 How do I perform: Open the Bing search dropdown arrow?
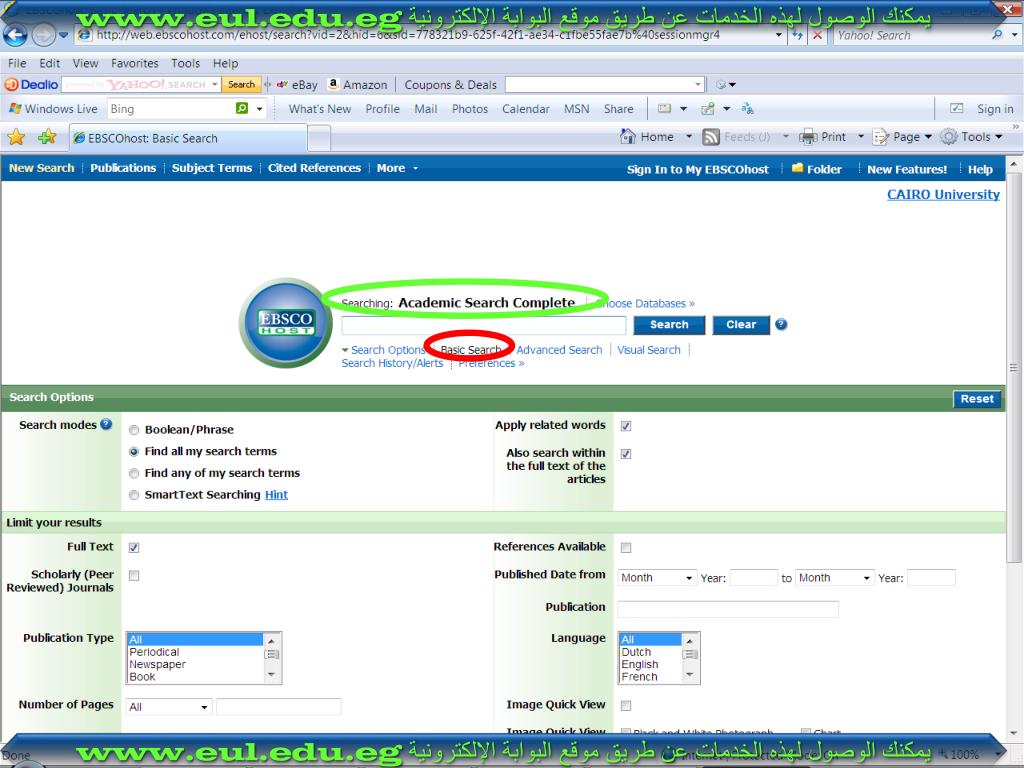click(259, 108)
